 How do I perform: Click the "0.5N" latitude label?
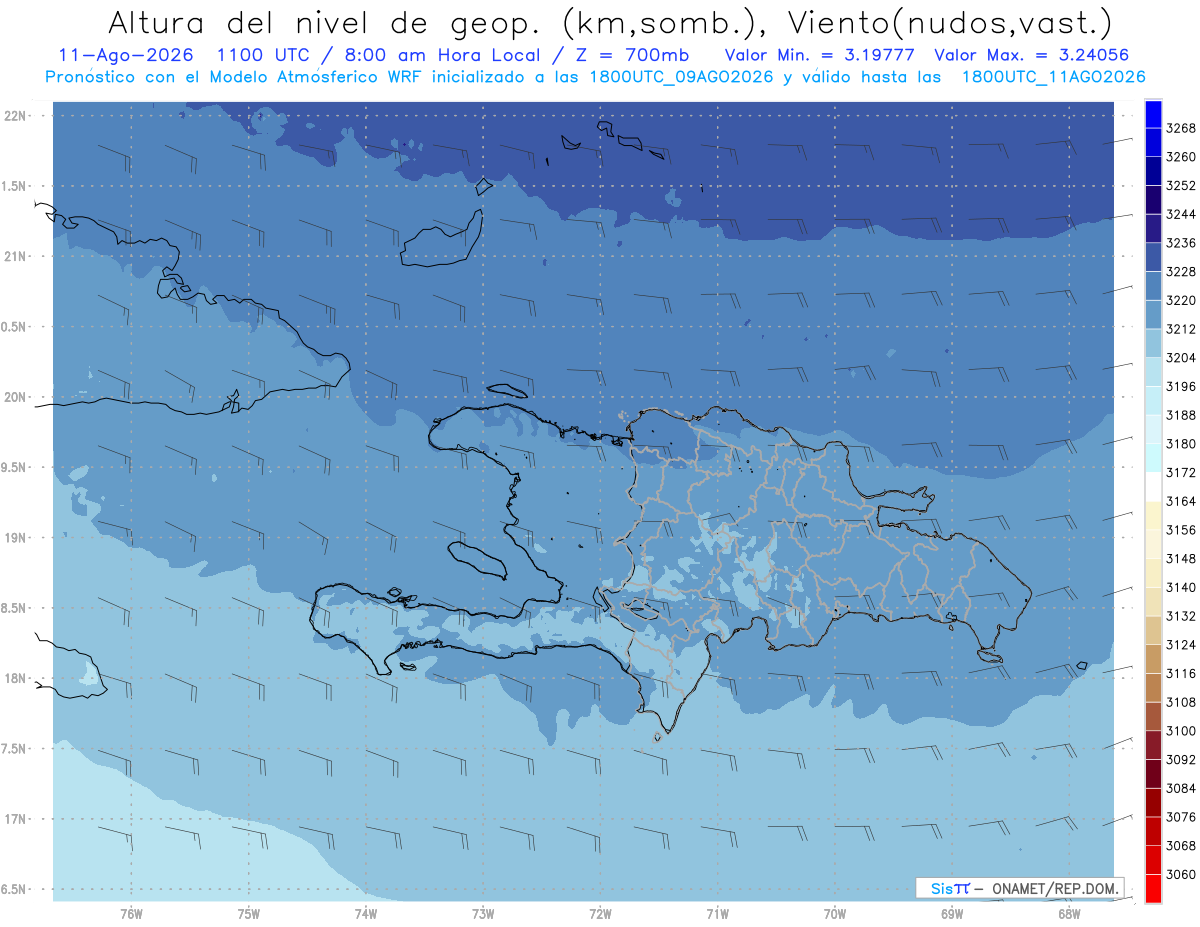point(13,327)
